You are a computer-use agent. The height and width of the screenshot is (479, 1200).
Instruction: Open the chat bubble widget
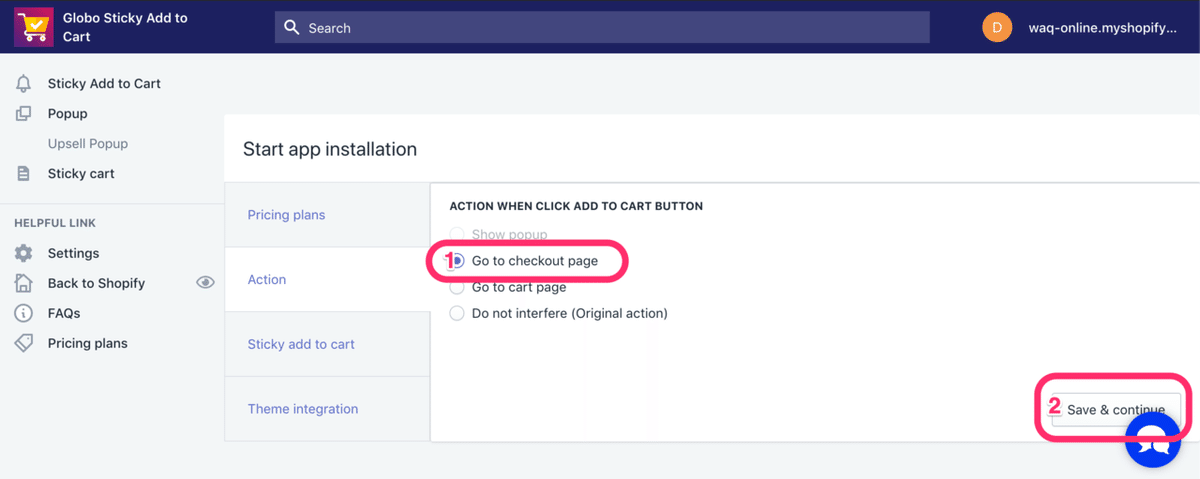[x=1153, y=439]
